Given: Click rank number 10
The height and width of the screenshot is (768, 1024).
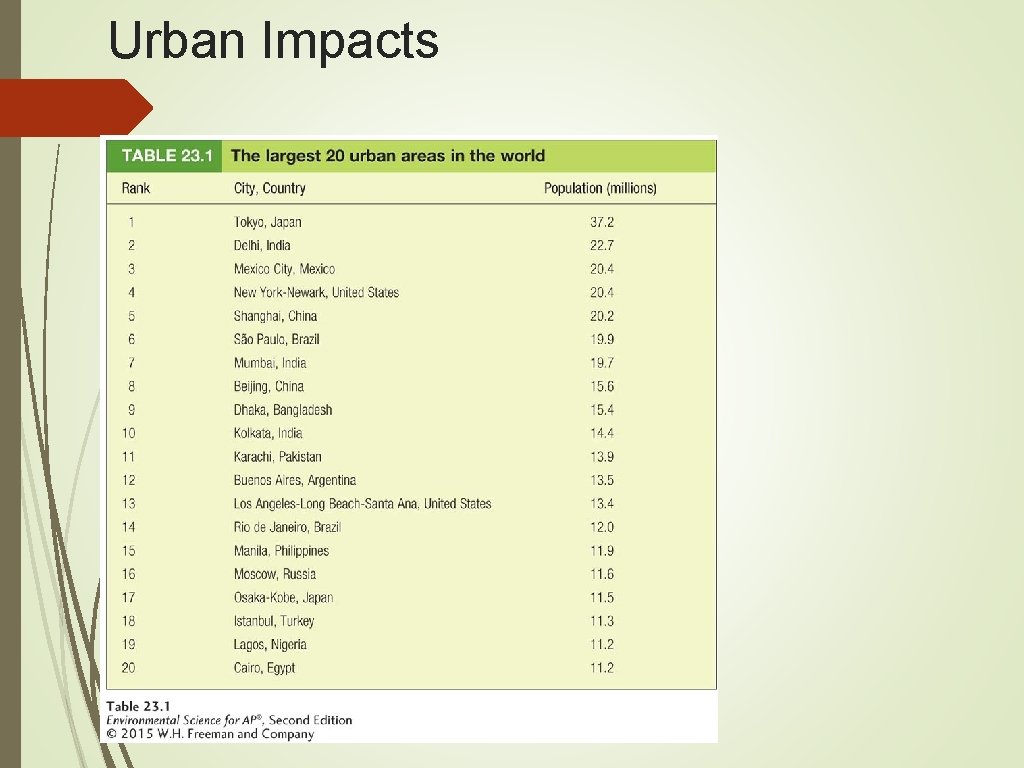Looking at the screenshot, I should pyautogui.click(x=129, y=433).
